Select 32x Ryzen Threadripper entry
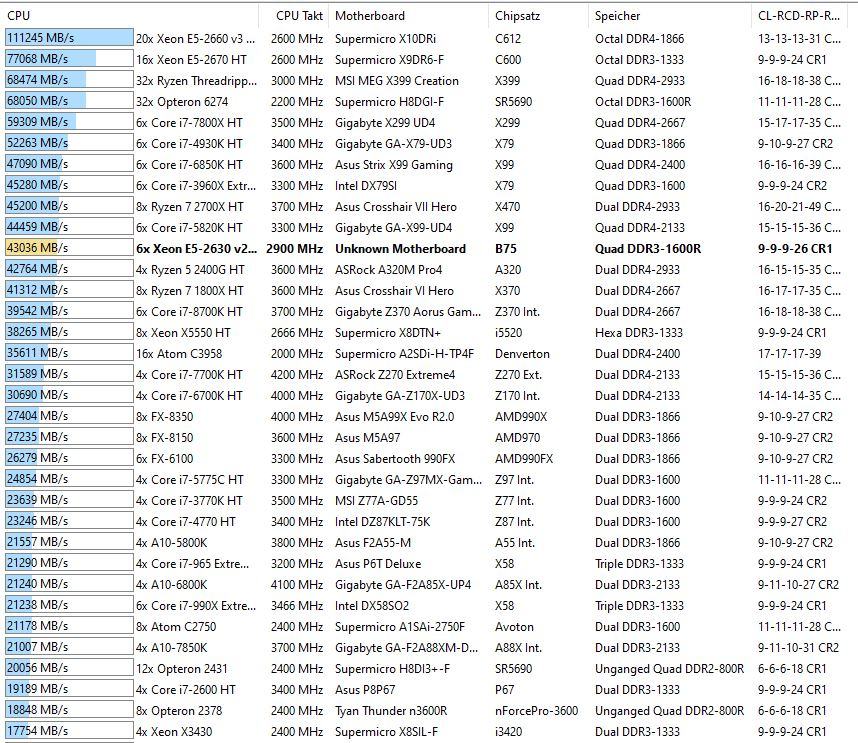 (196, 81)
